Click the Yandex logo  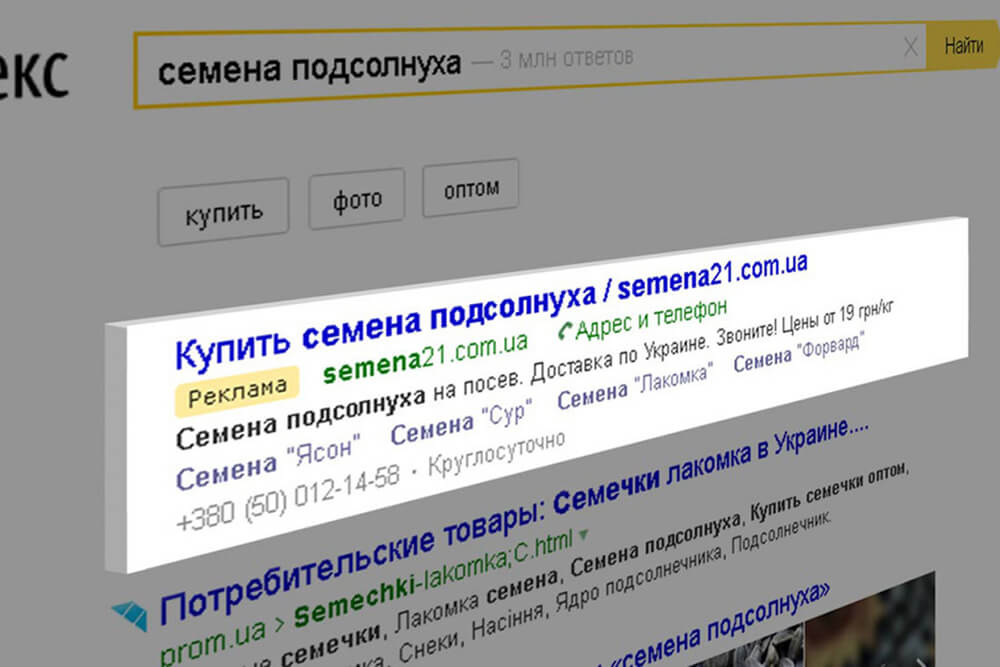click(x=32, y=75)
